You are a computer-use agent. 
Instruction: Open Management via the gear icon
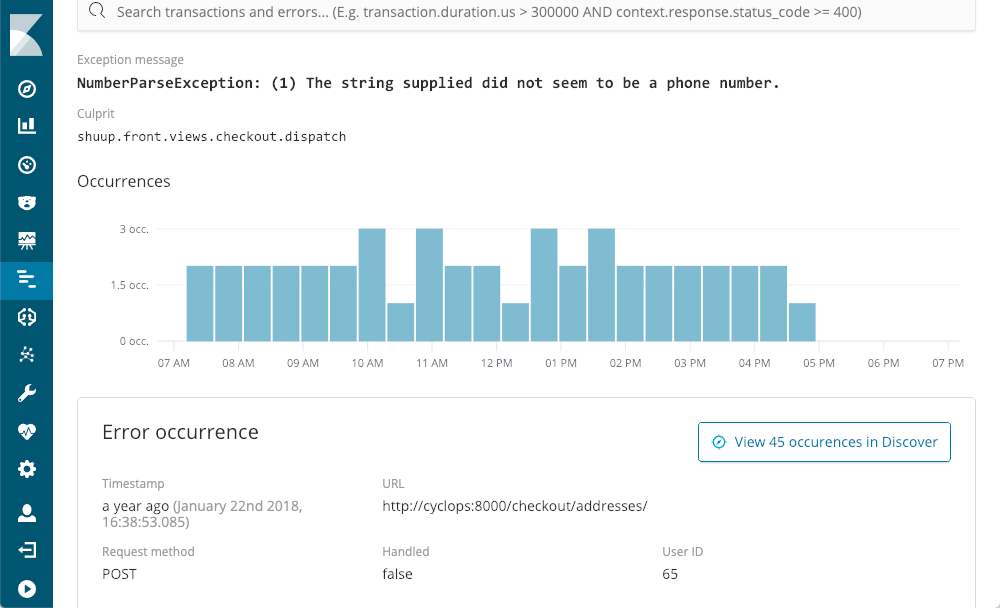pos(26,470)
